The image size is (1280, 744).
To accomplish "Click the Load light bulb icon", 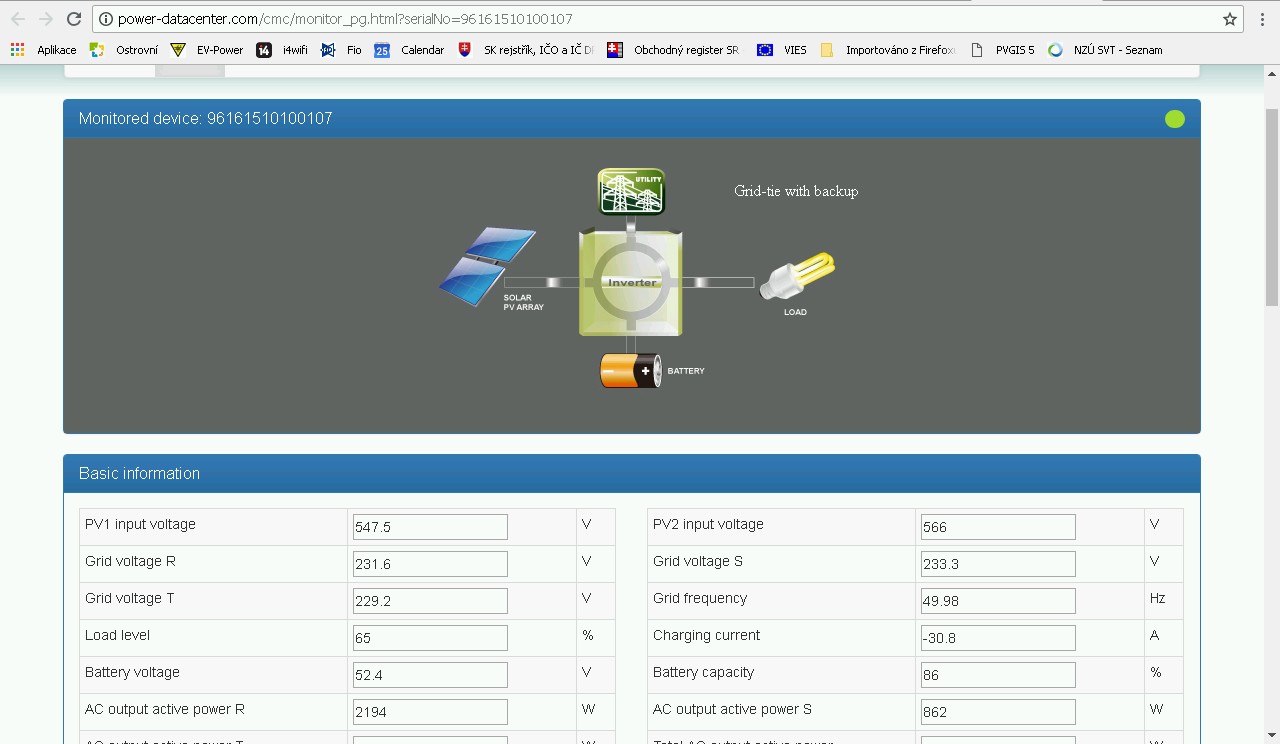I will pos(797,277).
